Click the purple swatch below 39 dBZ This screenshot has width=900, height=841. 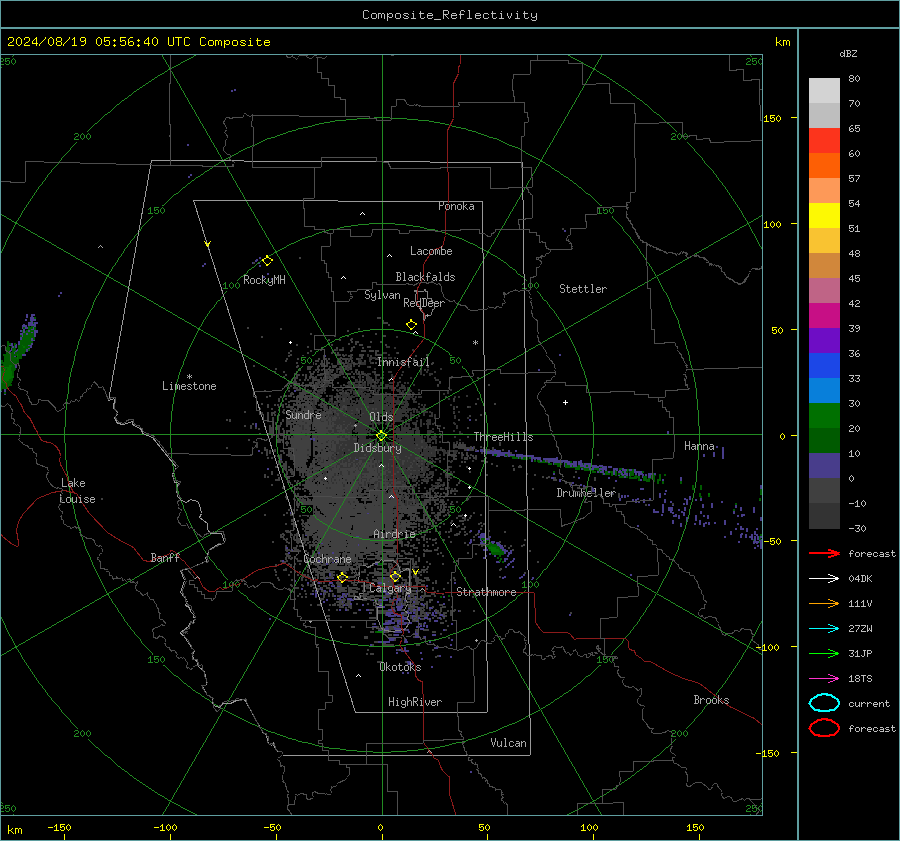[824, 340]
